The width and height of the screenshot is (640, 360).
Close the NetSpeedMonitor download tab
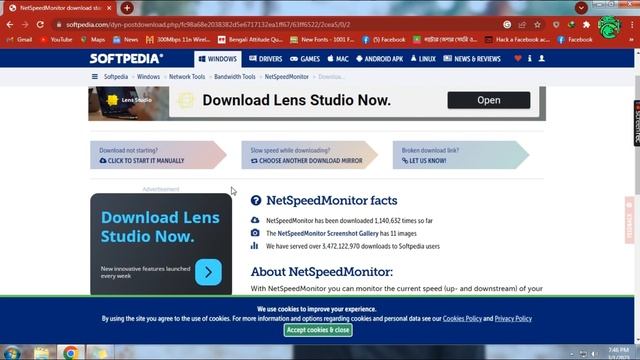tap(109, 8)
